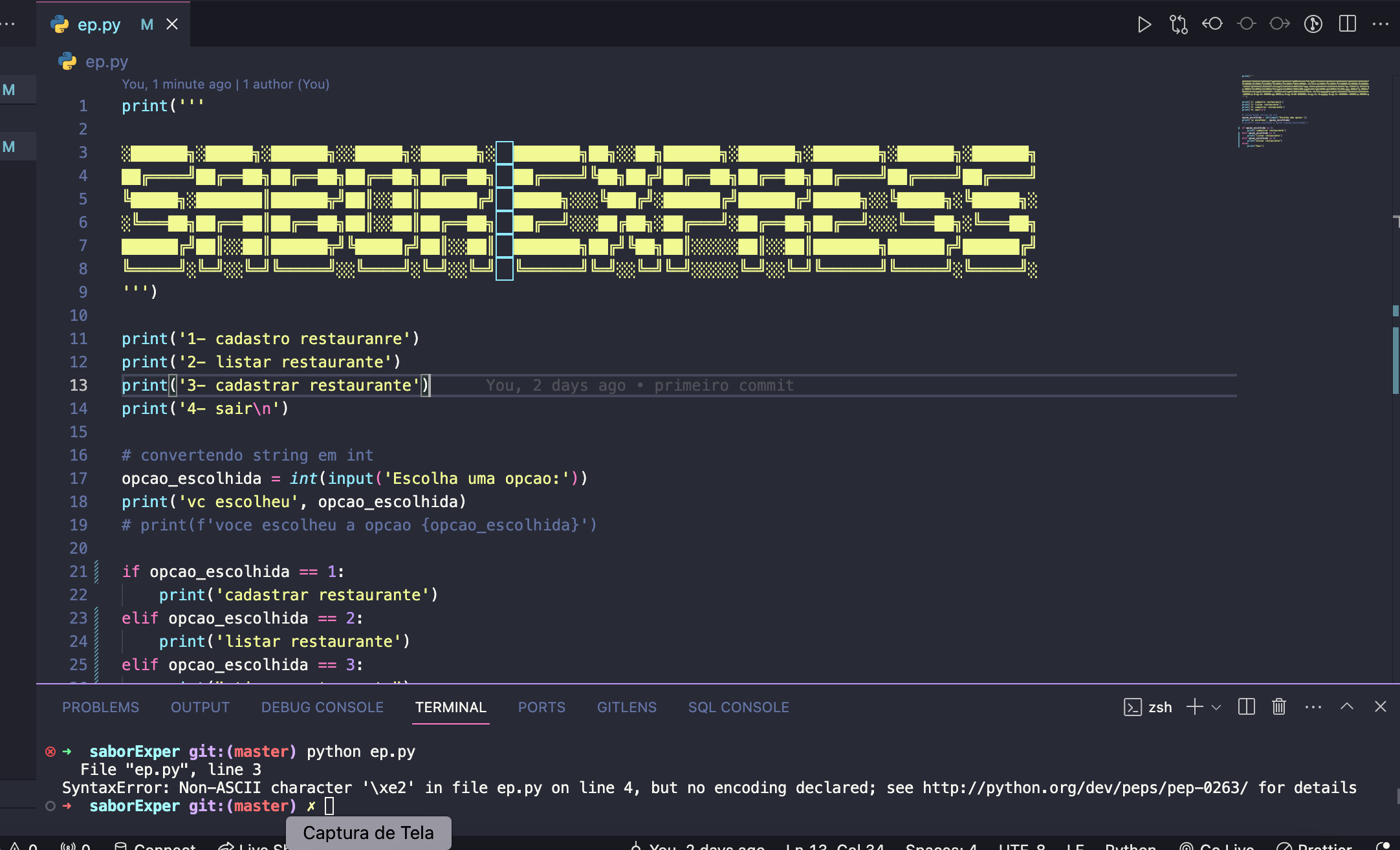Switch to the PROBLEMS panel tab

tap(100, 707)
